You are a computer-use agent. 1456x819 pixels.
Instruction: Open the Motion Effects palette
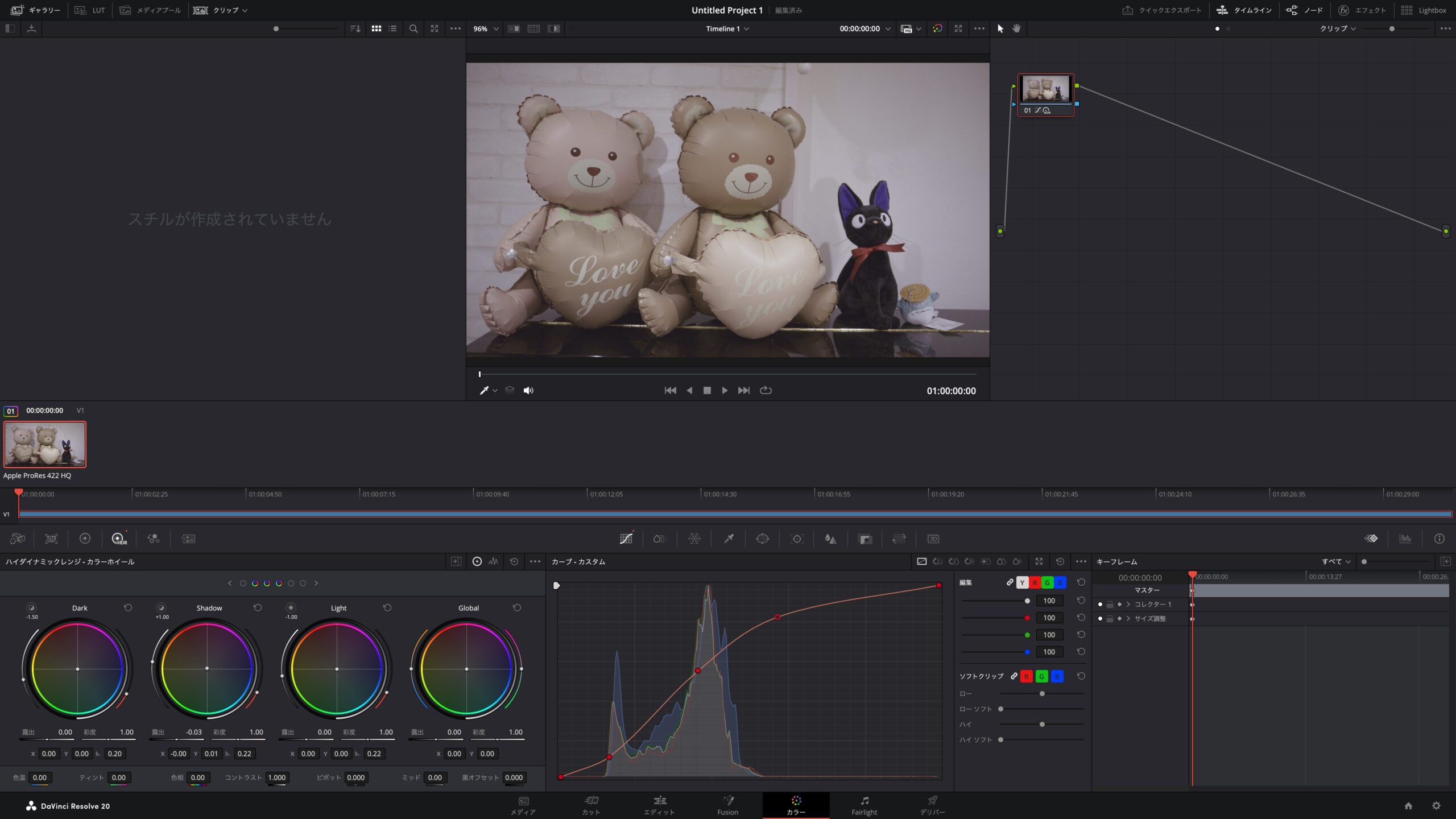(188, 539)
